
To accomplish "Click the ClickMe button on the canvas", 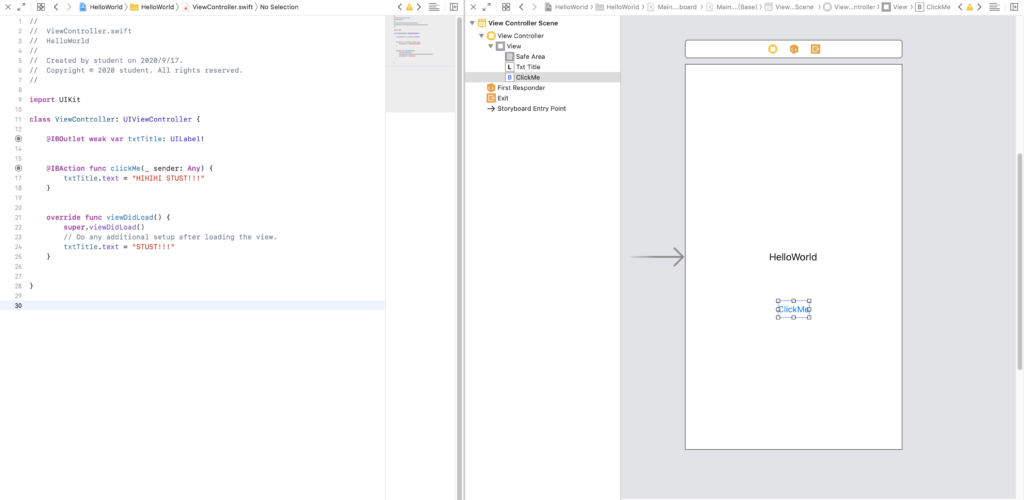I will [793, 309].
